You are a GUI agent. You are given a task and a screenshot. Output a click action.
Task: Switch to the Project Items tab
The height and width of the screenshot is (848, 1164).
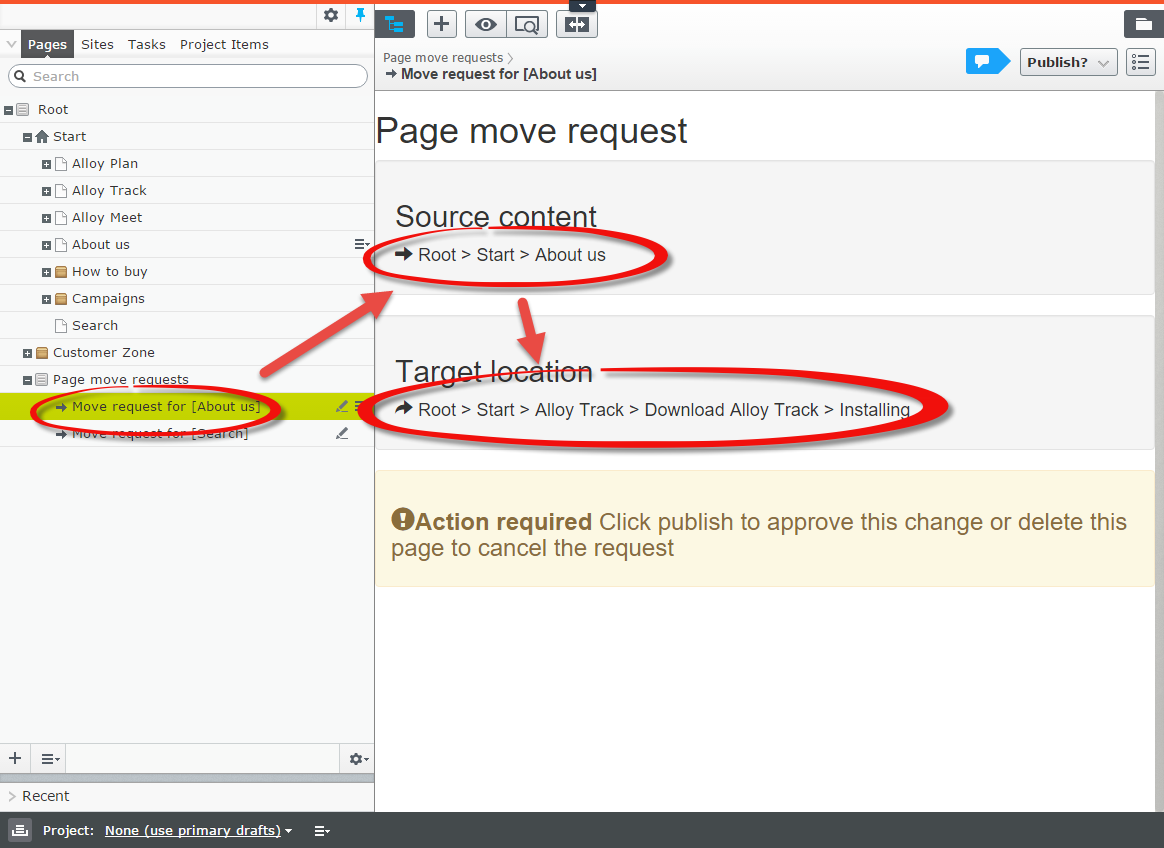pyautogui.click(x=224, y=44)
